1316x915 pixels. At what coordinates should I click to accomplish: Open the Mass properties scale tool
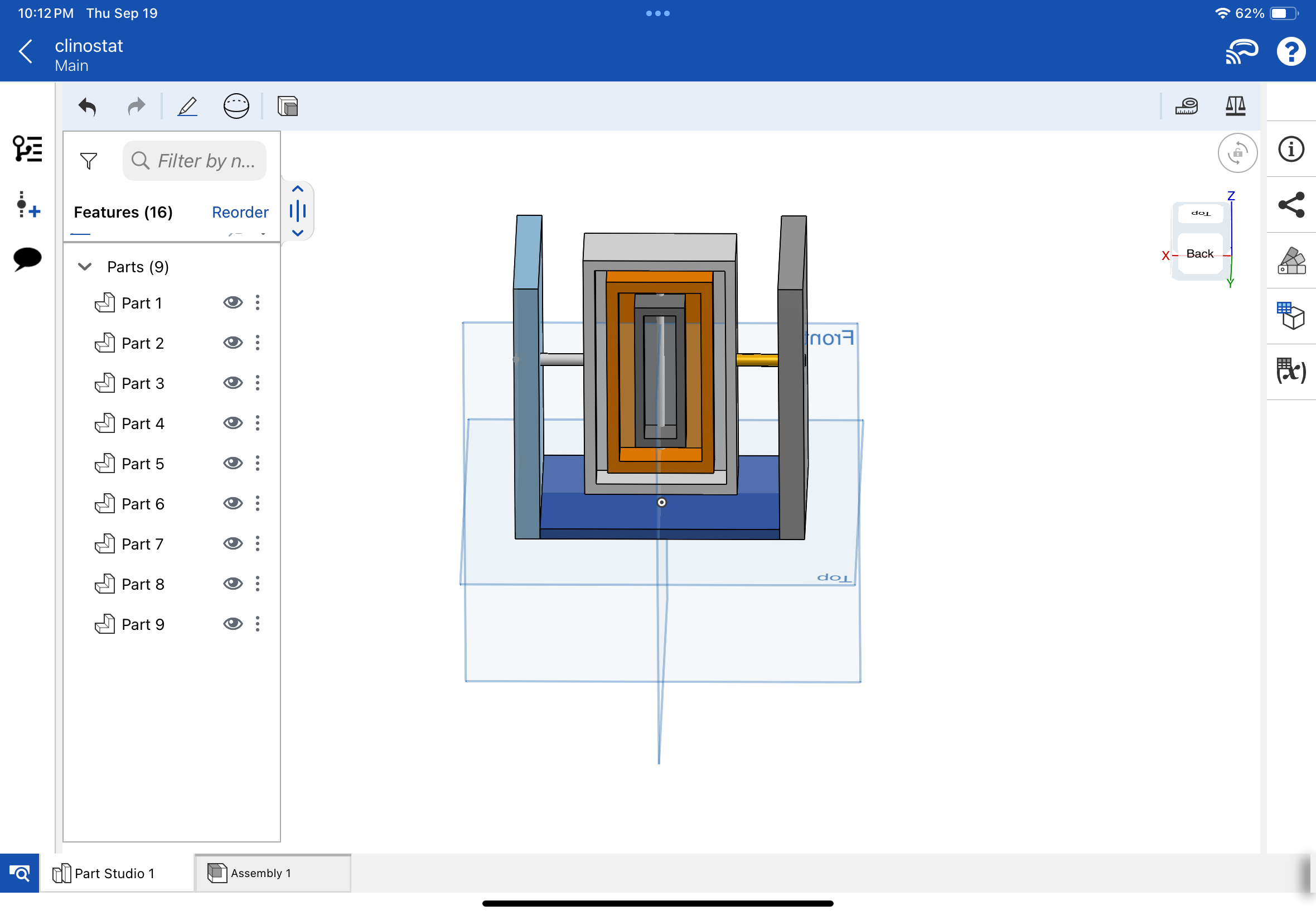pos(1235,107)
